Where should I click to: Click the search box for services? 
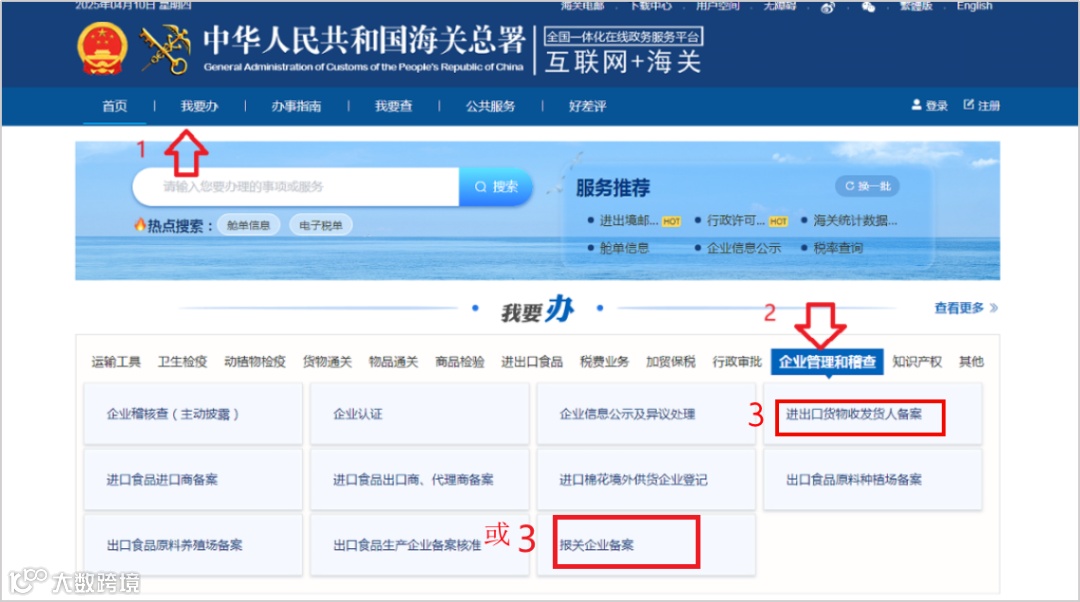point(296,187)
